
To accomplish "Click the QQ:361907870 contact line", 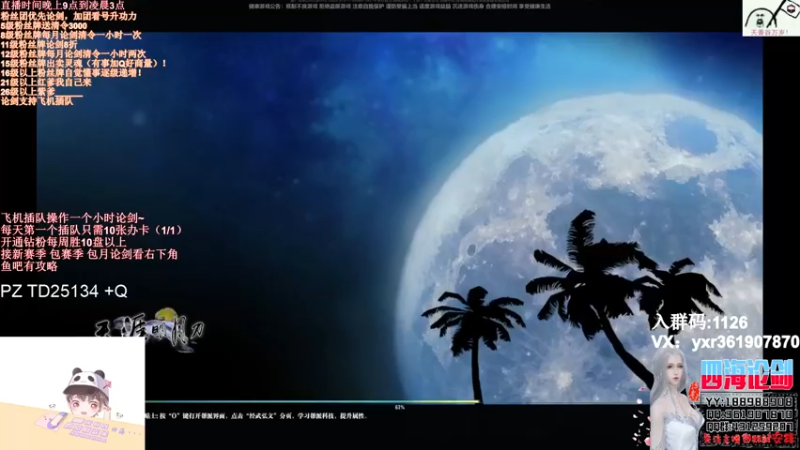I will click(x=748, y=414).
